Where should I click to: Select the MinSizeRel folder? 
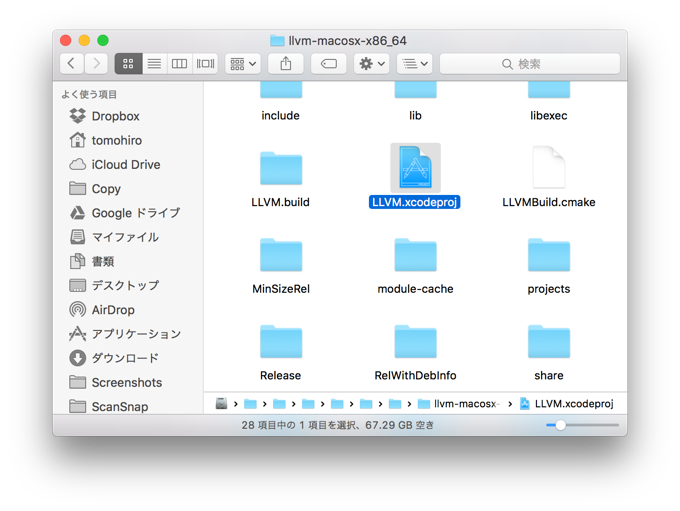pyautogui.click(x=281, y=255)
